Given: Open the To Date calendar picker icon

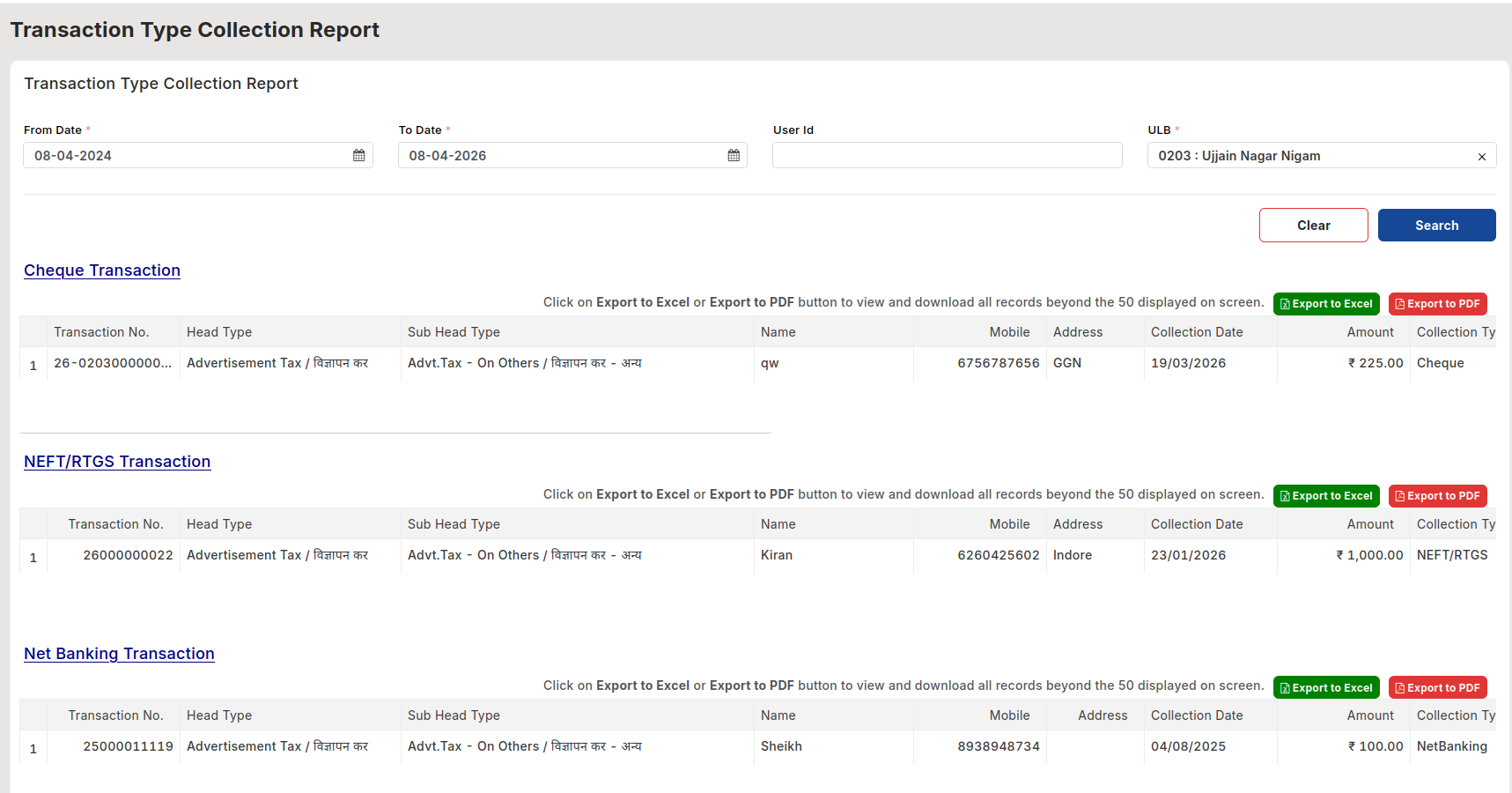Looking at the screenshot, I should click(734, 155).
